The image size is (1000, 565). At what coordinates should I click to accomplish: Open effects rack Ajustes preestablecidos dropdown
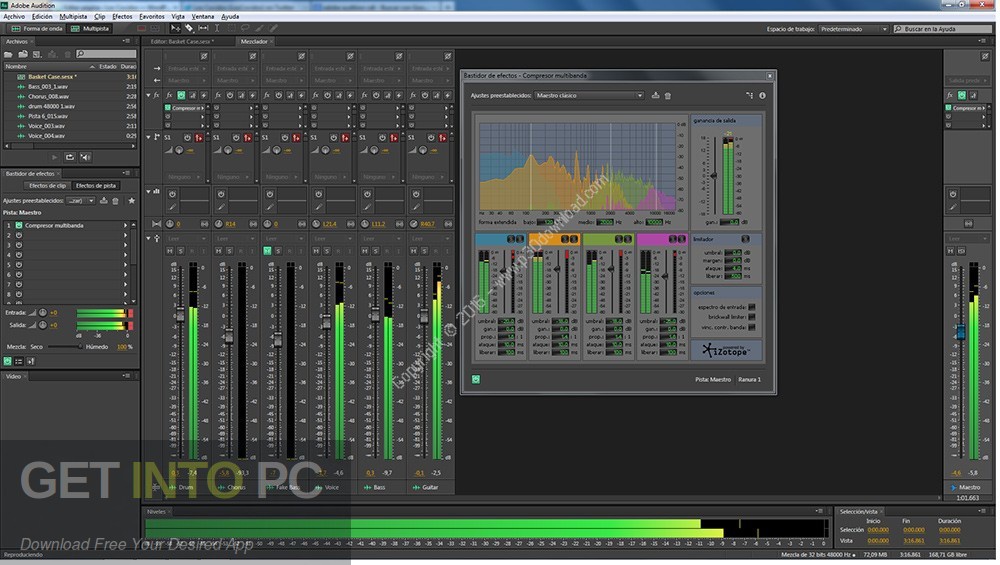81,201
